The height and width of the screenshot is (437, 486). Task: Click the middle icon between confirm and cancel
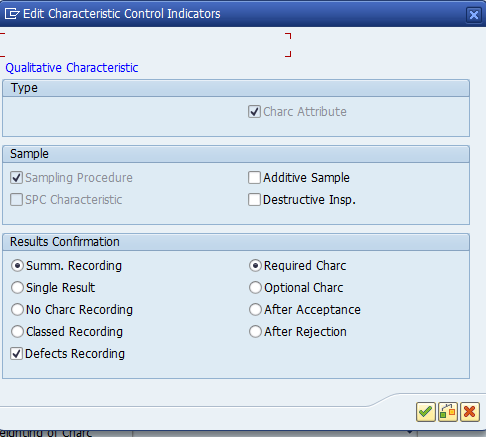[x=448, y=412]
